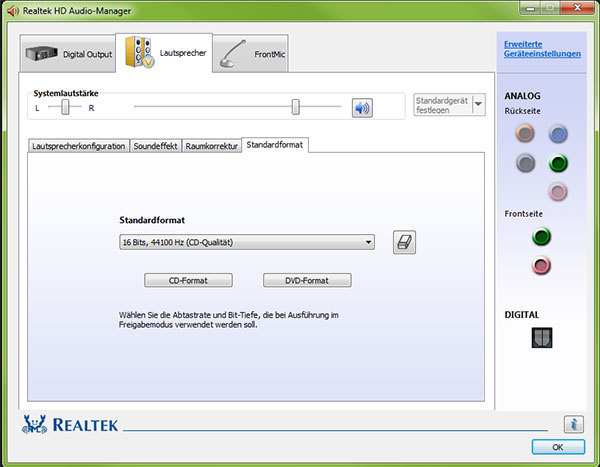Click the CD-Format button
This screenshot has height=467, width=600.
188,280
